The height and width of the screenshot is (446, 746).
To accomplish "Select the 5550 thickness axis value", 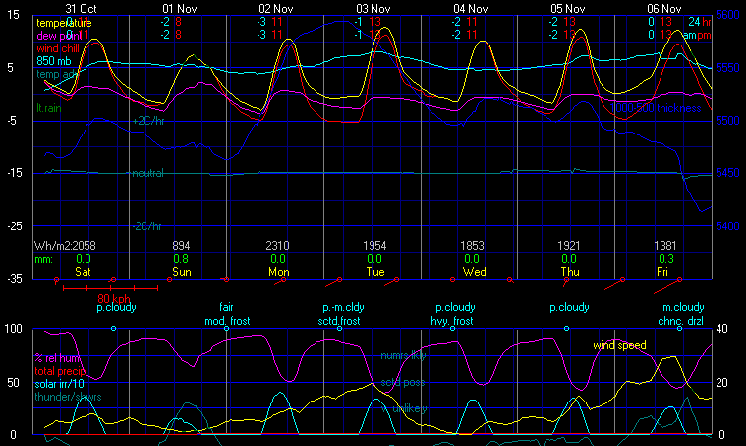I will (x=728, y=68).
